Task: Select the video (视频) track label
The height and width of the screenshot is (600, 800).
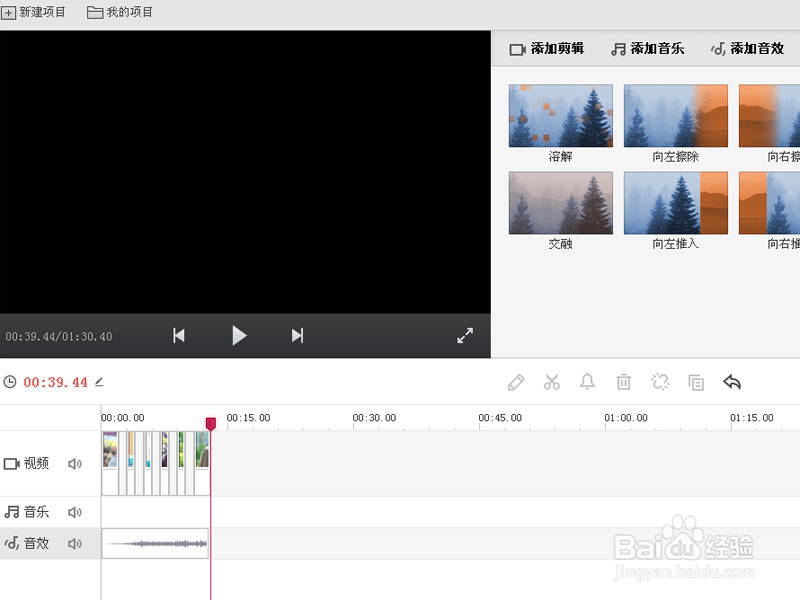Action: 27,463
